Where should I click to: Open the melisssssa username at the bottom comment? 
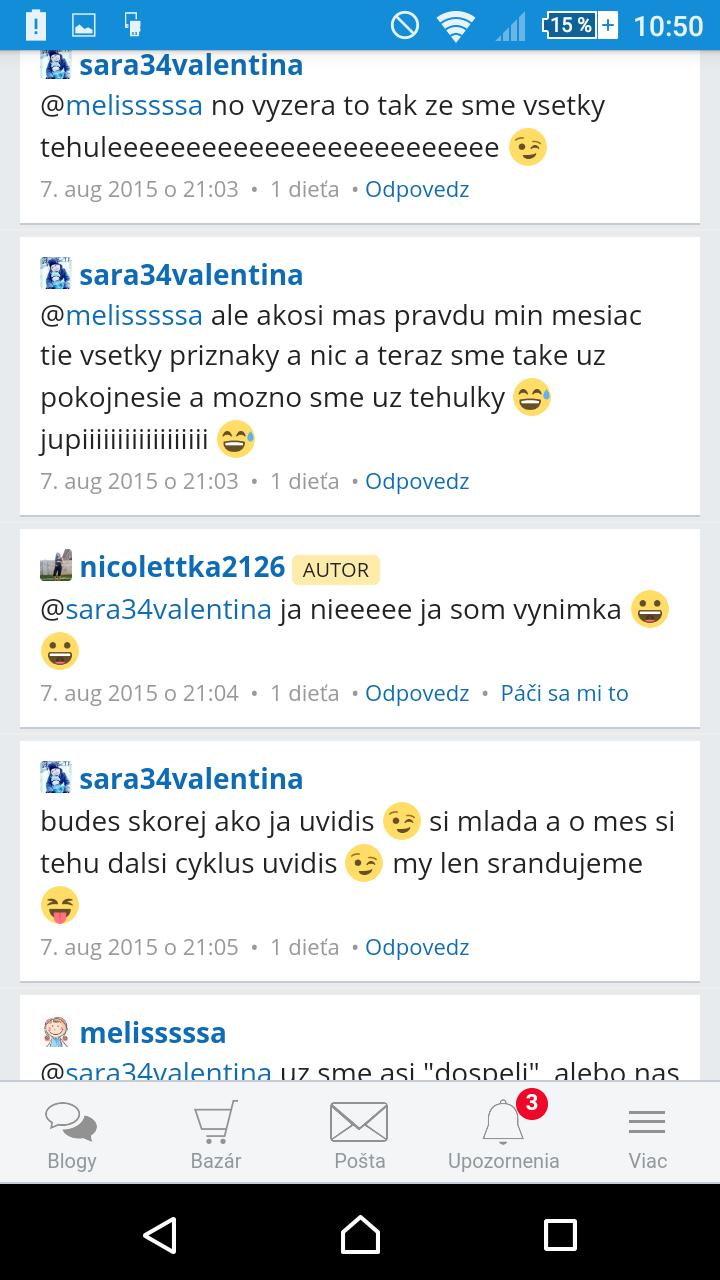(153, 1032)
